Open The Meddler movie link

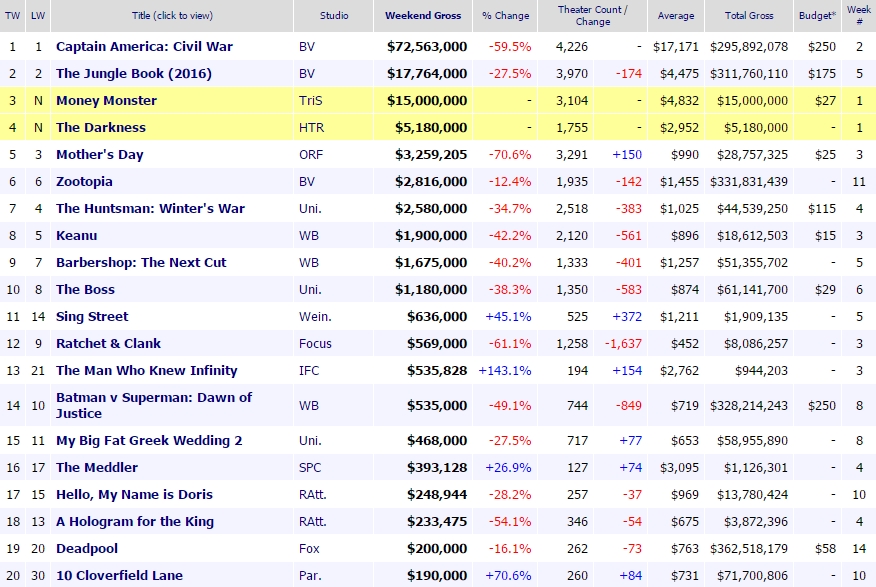point(97,467)
